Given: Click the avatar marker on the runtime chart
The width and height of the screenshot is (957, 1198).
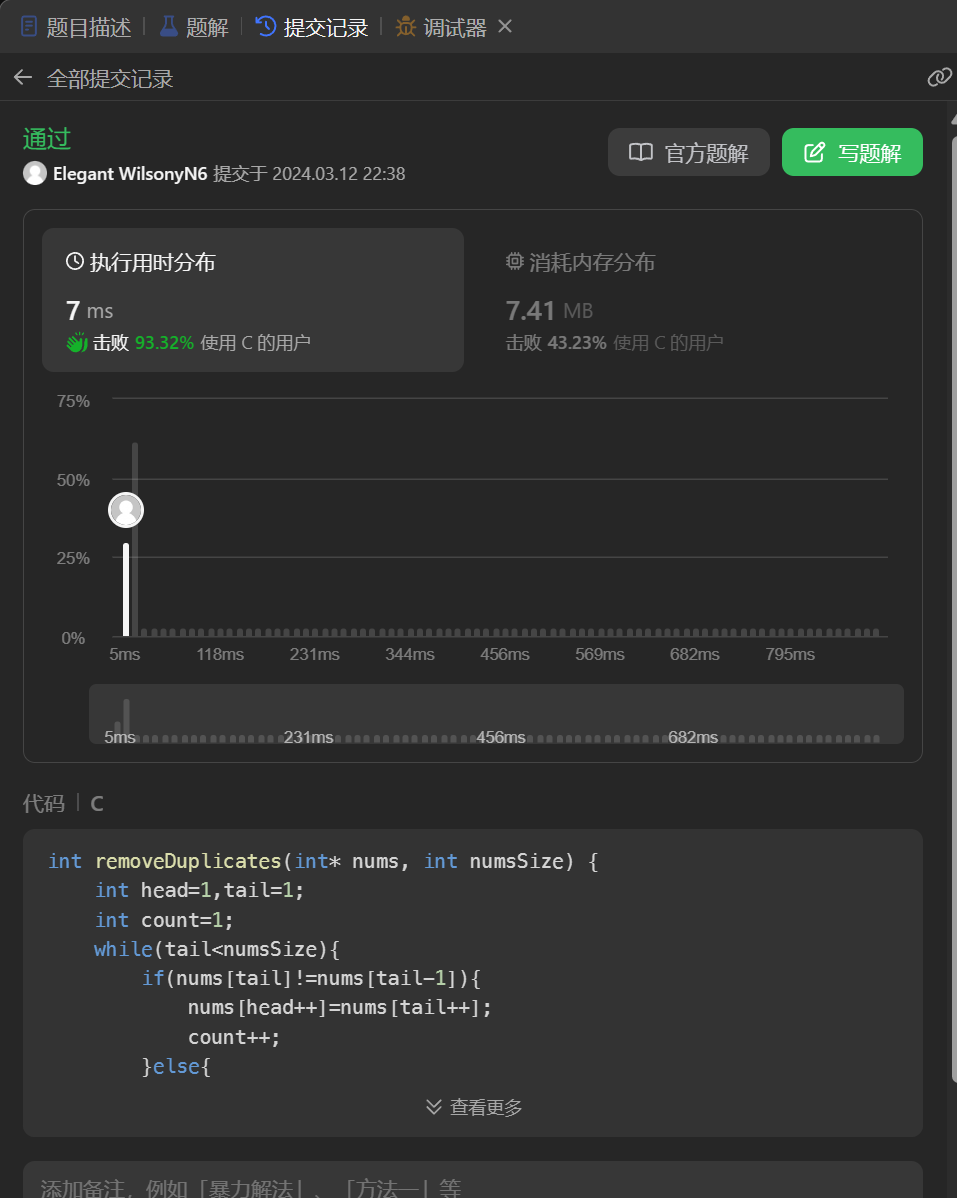Looking at the screenshot, I should click(126, 510).
